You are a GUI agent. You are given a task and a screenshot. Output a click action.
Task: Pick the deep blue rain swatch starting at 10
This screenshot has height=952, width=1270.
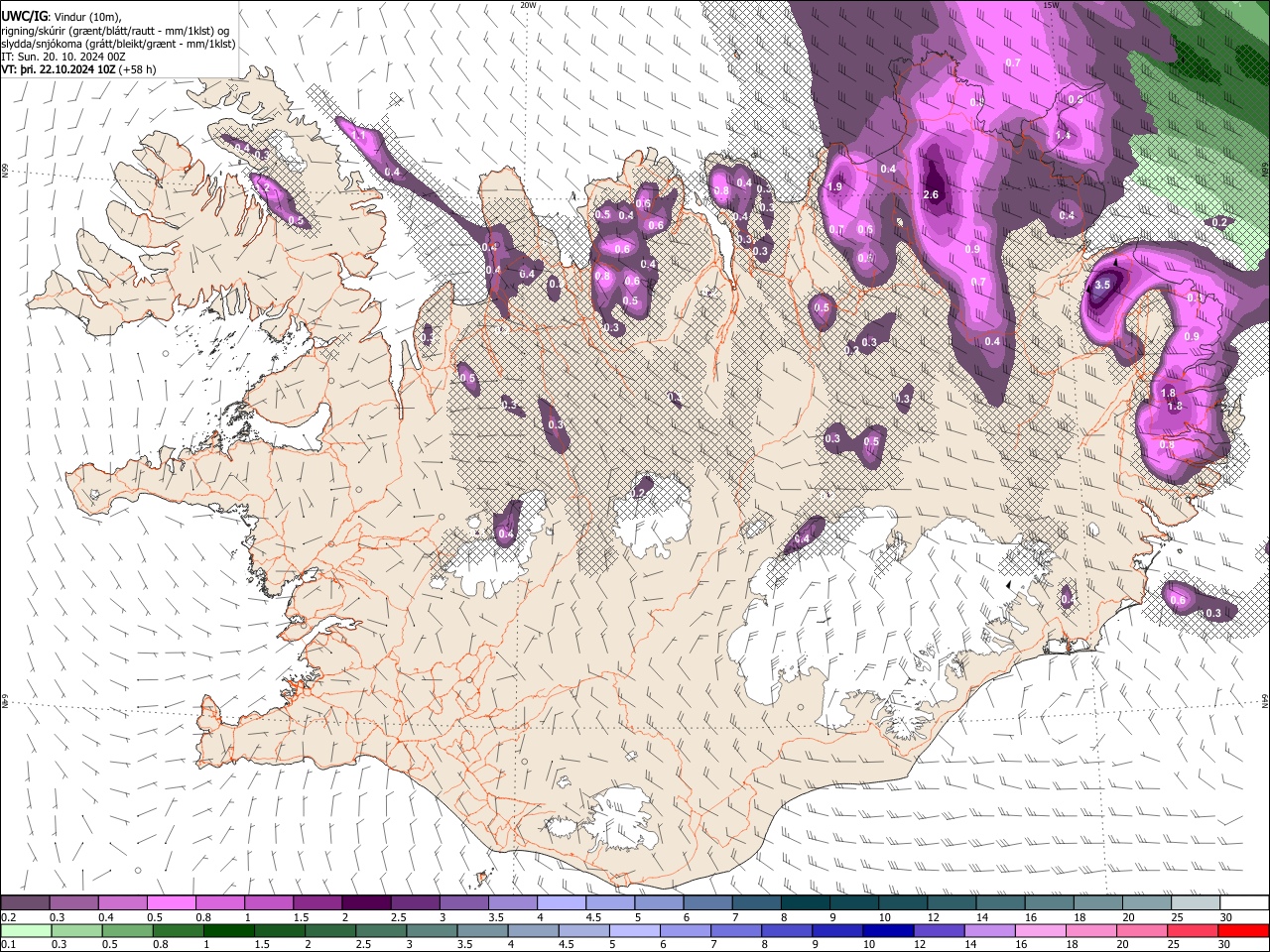(x=889, y=930)
